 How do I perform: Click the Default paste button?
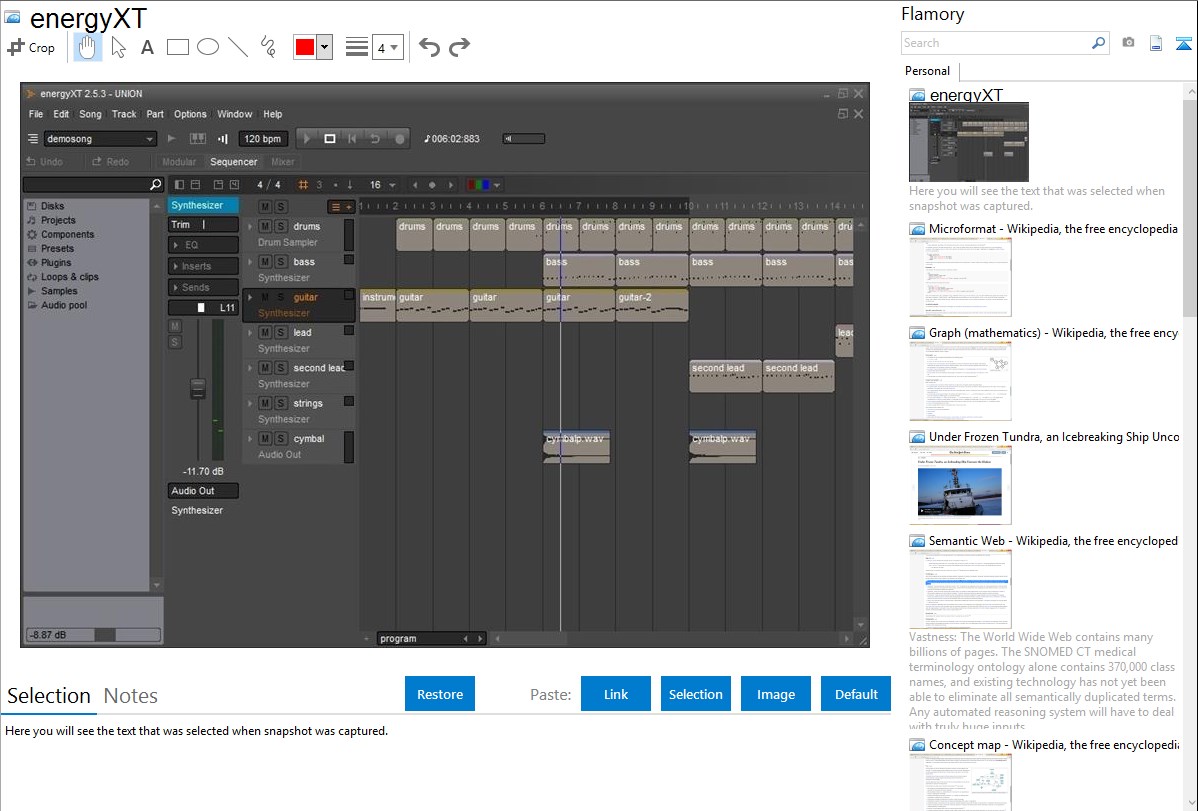pos(856,694)
